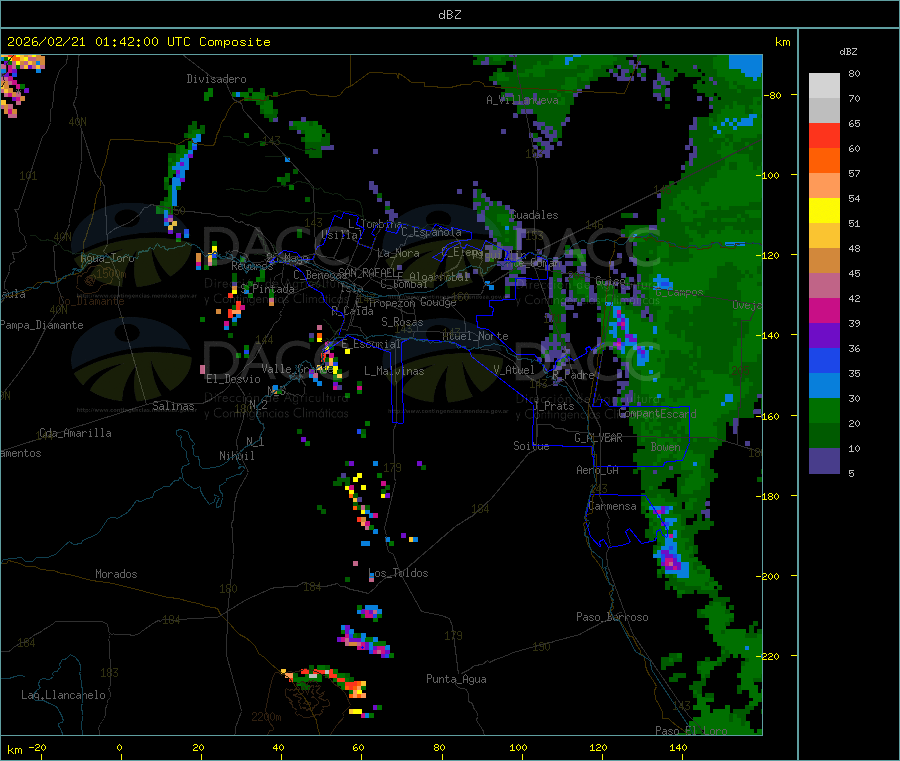Click the Salinas map label
Image resolution: width=900 pixels, height=761 pixels.
click(173, 406)
